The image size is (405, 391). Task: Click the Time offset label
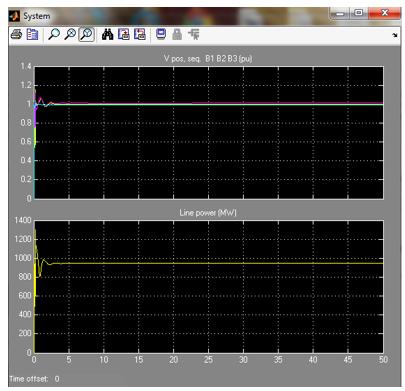click(x=29, y=379)
